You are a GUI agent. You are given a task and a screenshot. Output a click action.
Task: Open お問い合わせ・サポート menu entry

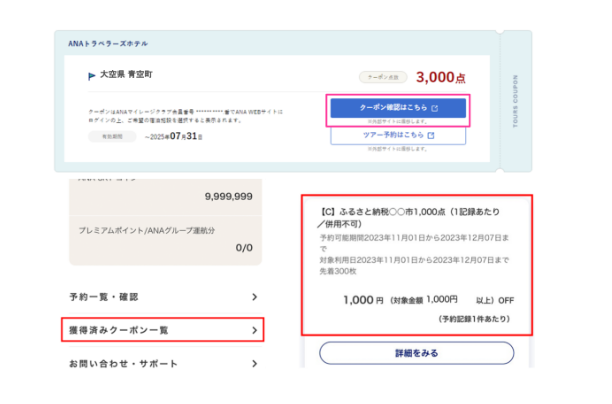point(124,363)
